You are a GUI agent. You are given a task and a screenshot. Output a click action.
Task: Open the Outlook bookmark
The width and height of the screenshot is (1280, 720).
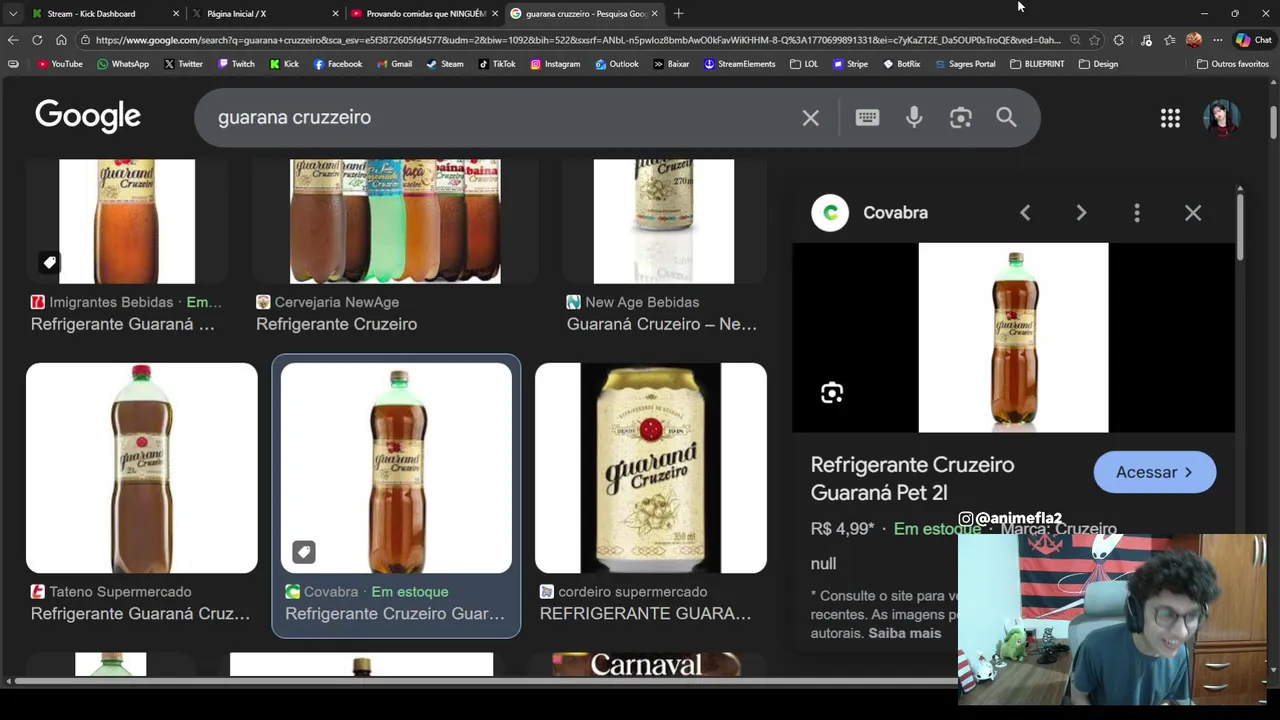pyautogui.click(x=616, y=64)
